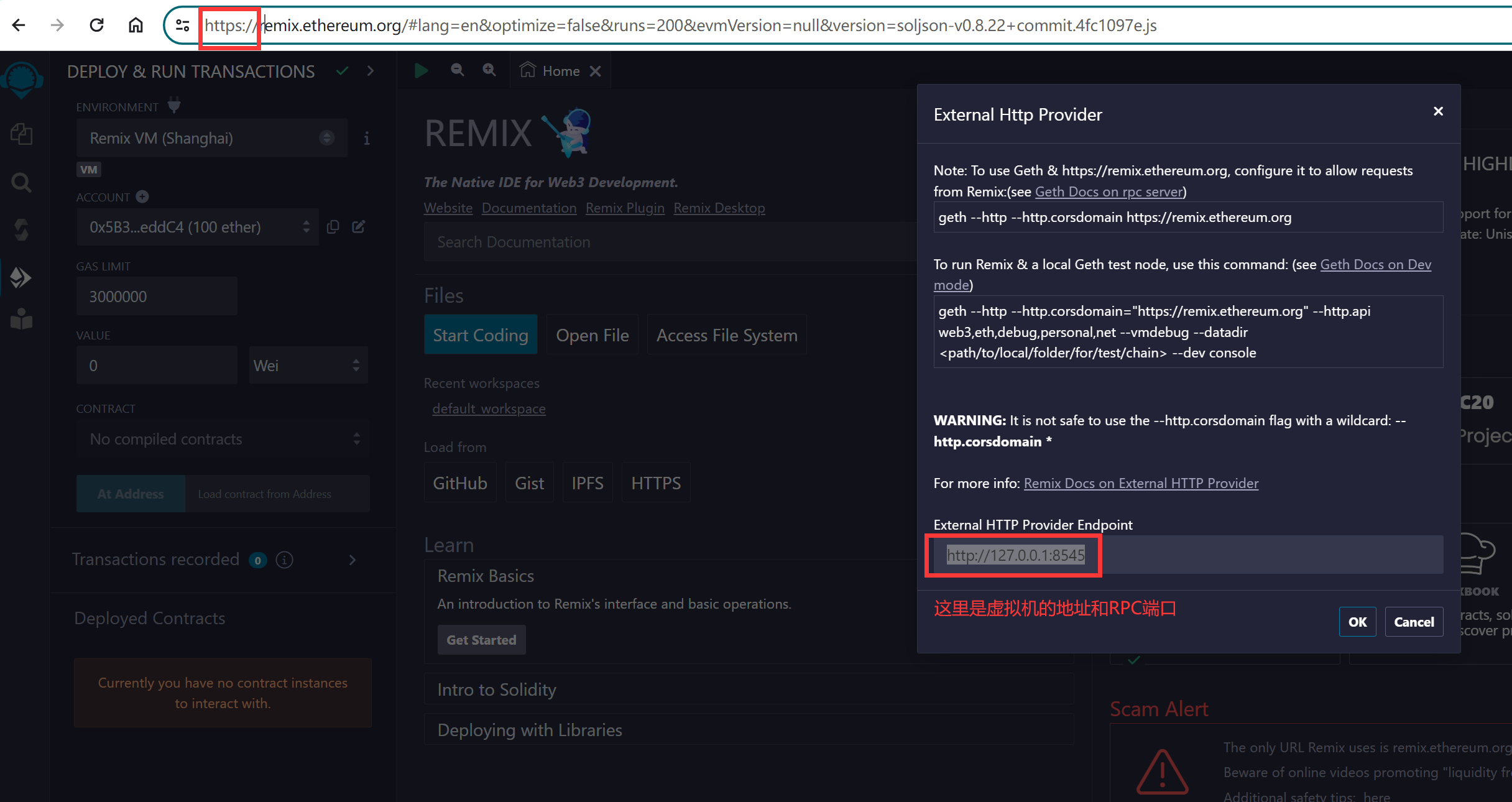View site information icon in address bar
The image size is (1512, 802).
182,25
